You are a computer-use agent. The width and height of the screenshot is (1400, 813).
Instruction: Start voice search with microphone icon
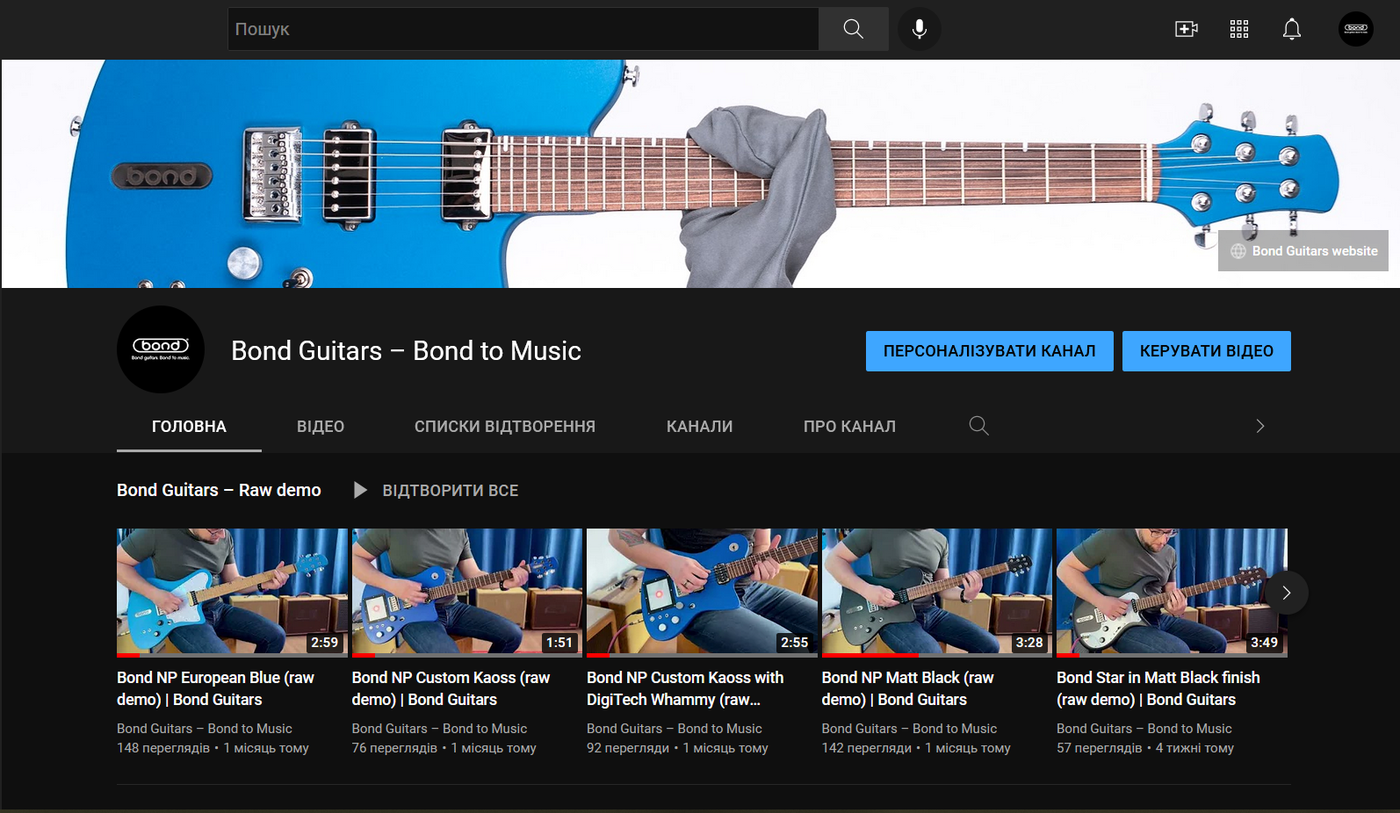pos(919,29)
